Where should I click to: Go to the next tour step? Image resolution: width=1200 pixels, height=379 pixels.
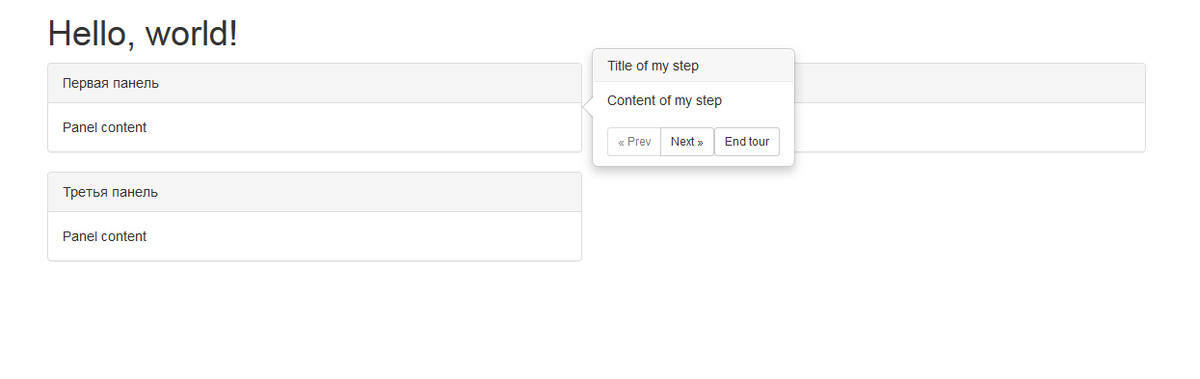(x=687, y=142)
